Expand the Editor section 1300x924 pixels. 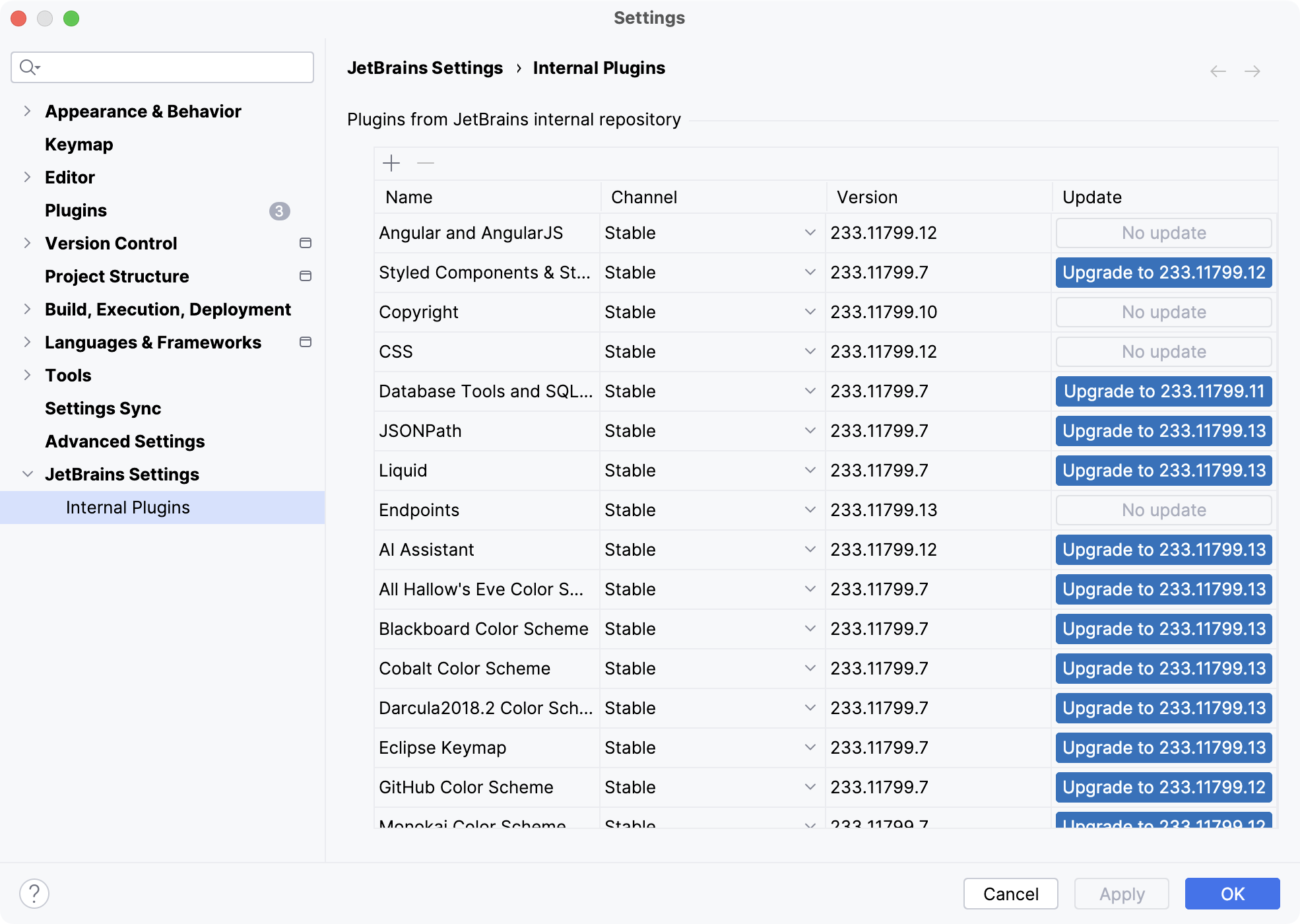[x=27, y=177]
